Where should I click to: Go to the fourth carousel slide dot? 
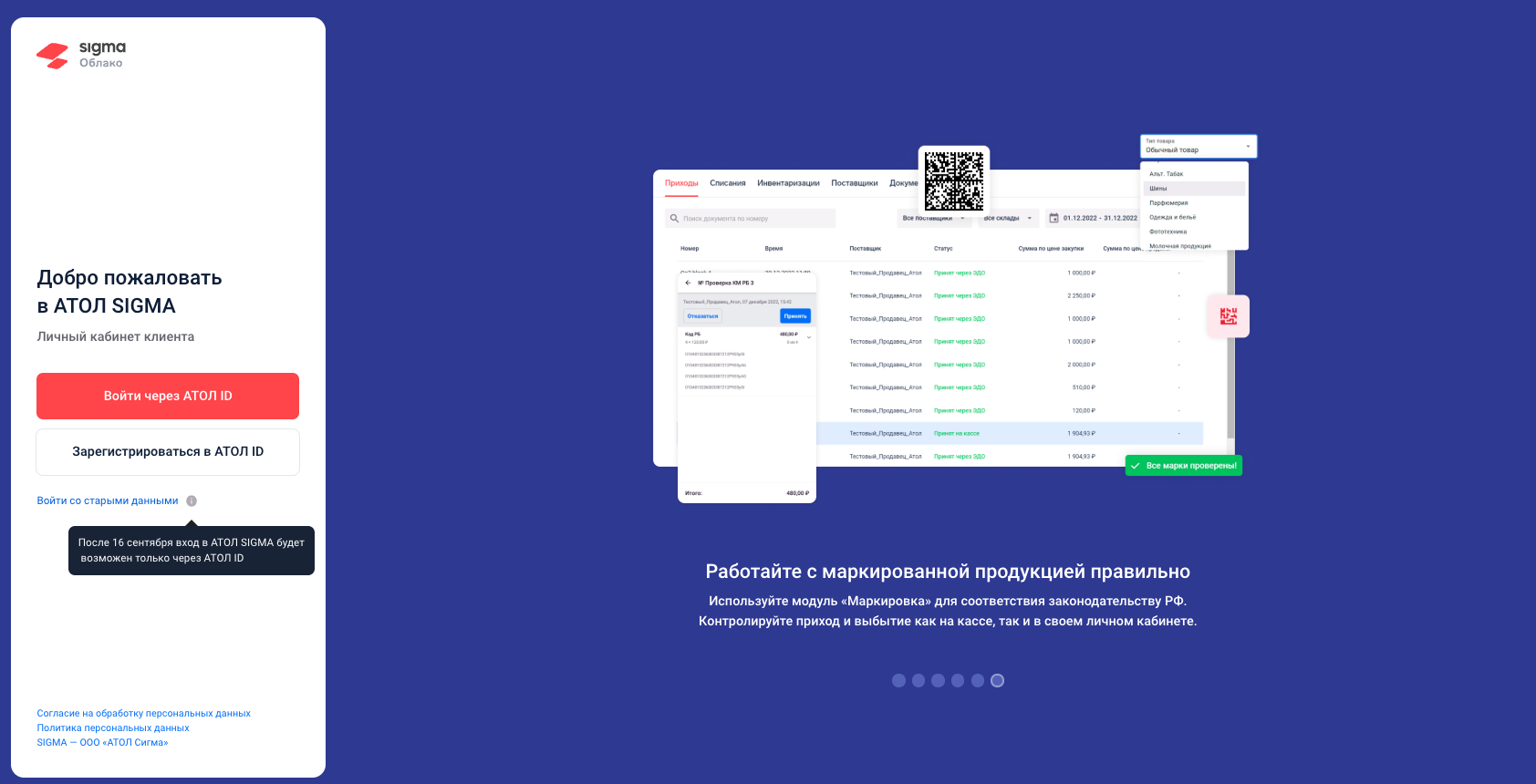(x=958, y=680)
